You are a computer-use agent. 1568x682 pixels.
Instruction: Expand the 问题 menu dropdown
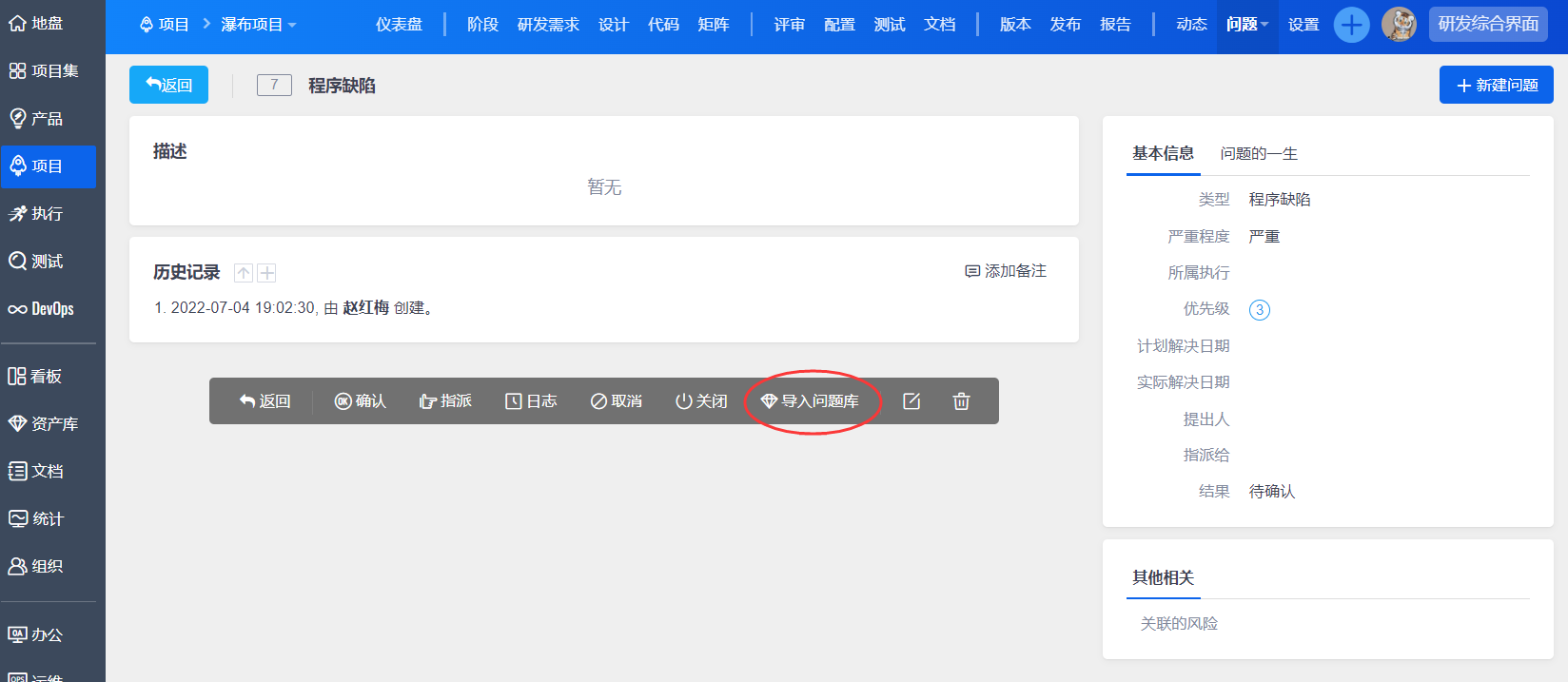click(1247, 25)
